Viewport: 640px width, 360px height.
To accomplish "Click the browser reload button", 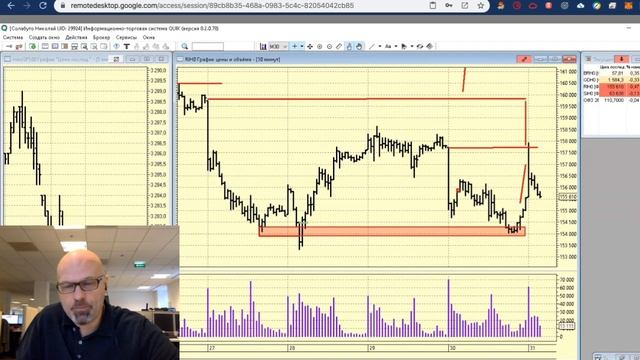I will click(42, 5).
